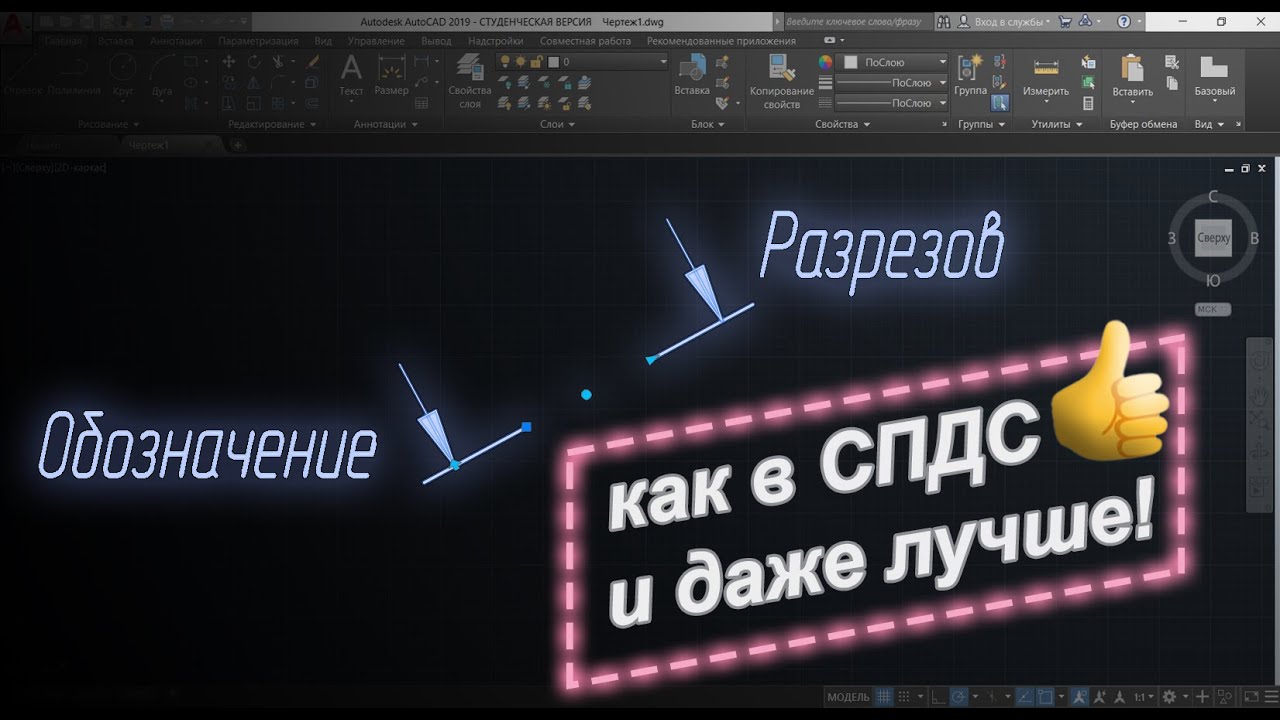Expand the Редактирование panel
This screenshot has width=1280, height=720.
[x=272, y=125]
